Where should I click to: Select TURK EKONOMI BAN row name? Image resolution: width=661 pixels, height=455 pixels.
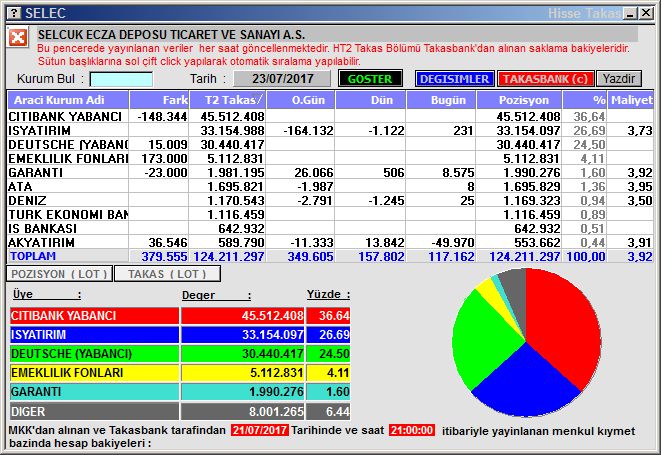coord(68,215)
